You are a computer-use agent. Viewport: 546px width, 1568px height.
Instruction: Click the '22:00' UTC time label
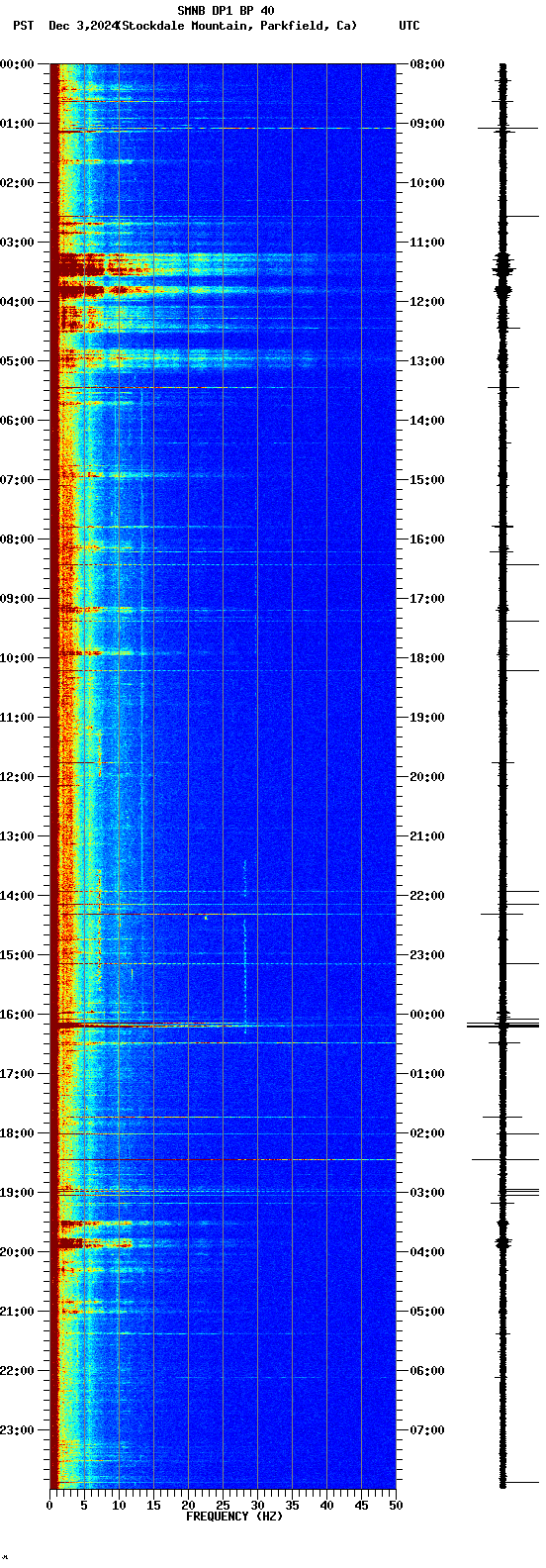click(x=427, y=896)
